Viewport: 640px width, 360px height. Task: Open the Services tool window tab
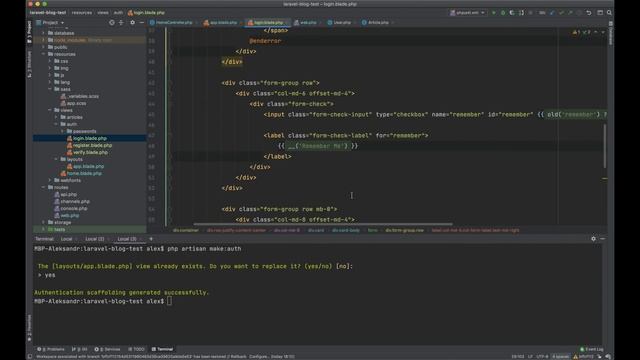click(107, 349)
